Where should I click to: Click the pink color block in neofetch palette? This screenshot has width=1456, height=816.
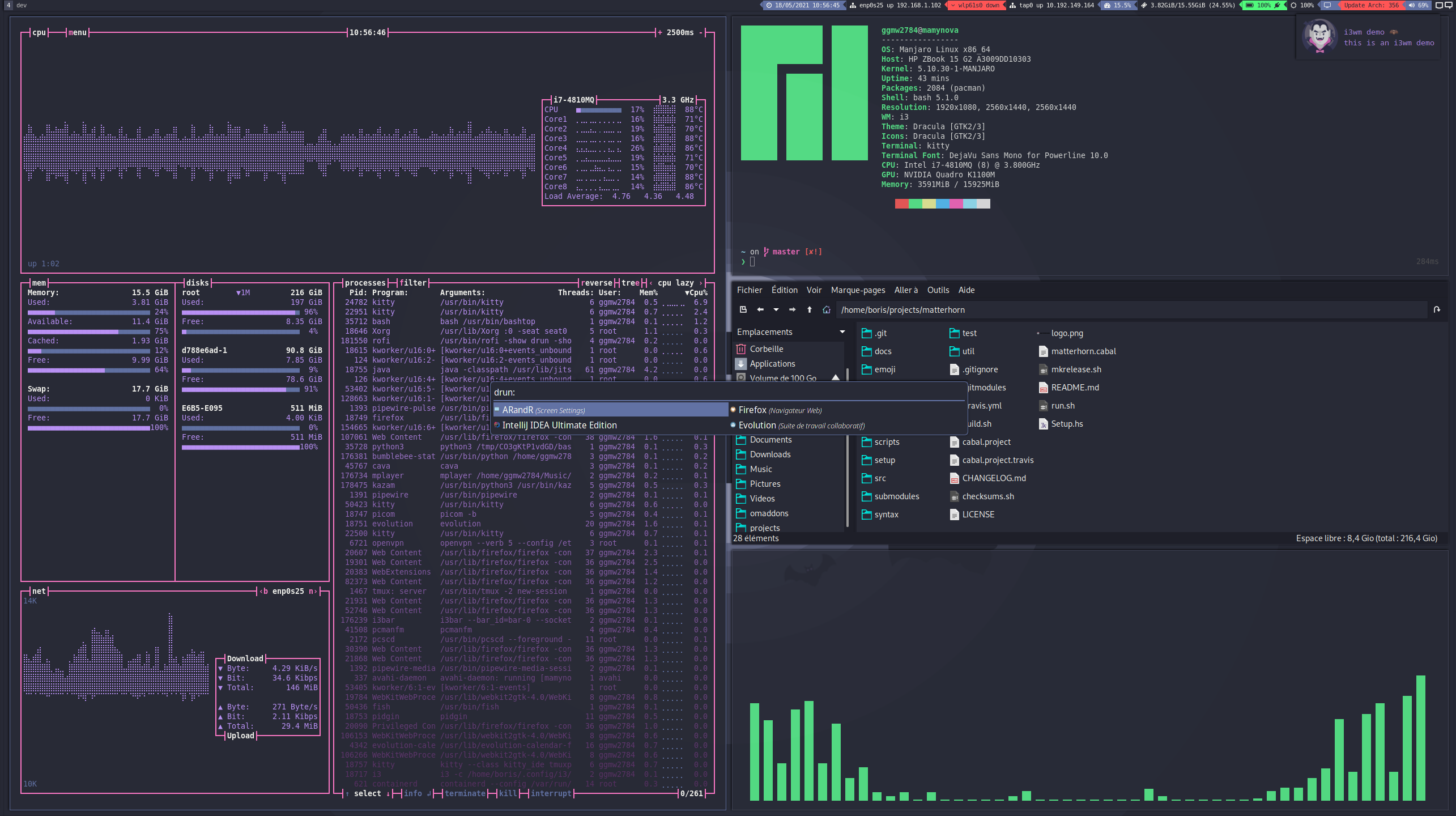955,203
